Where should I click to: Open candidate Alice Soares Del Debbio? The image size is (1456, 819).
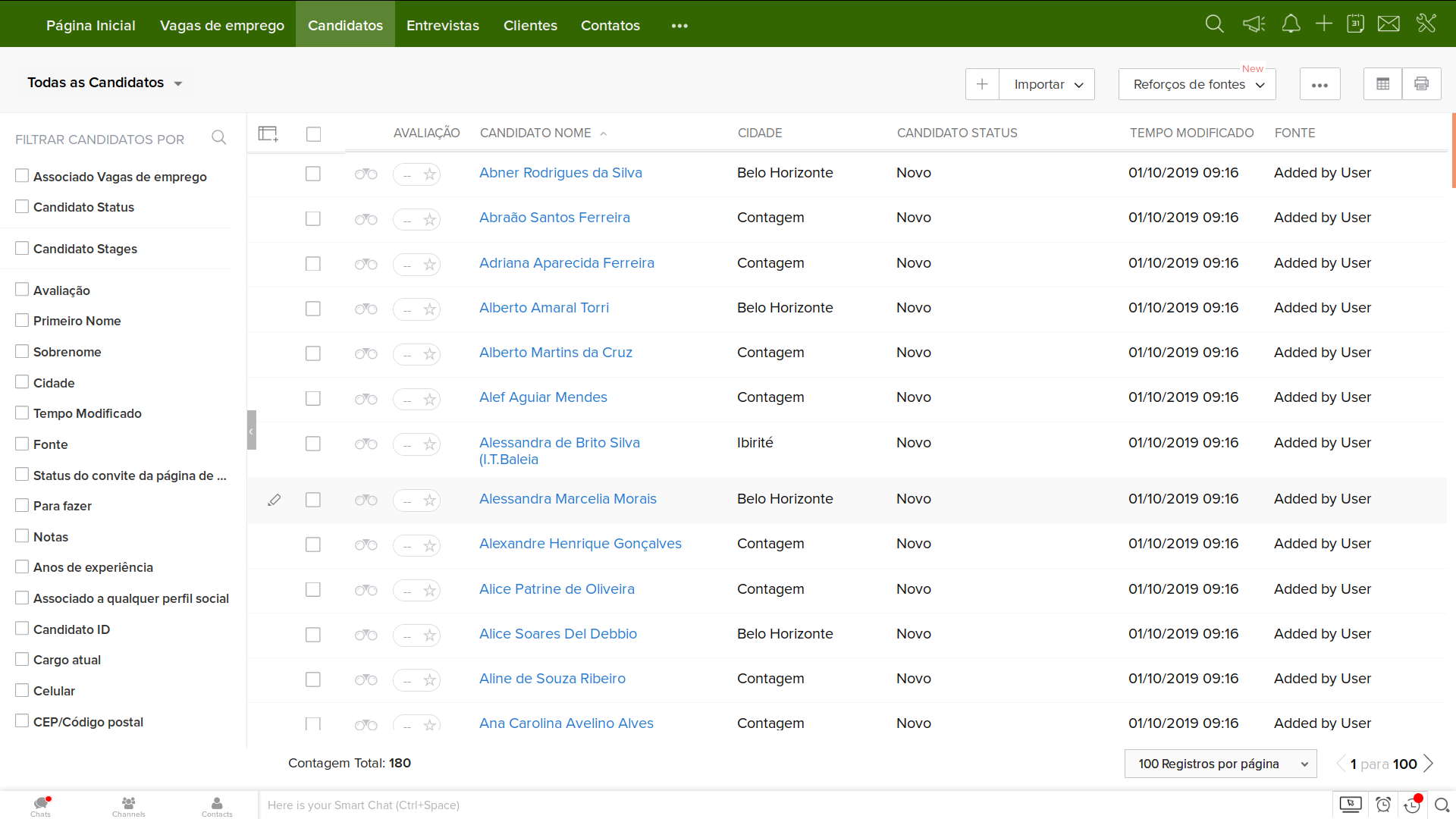(558, 634)
